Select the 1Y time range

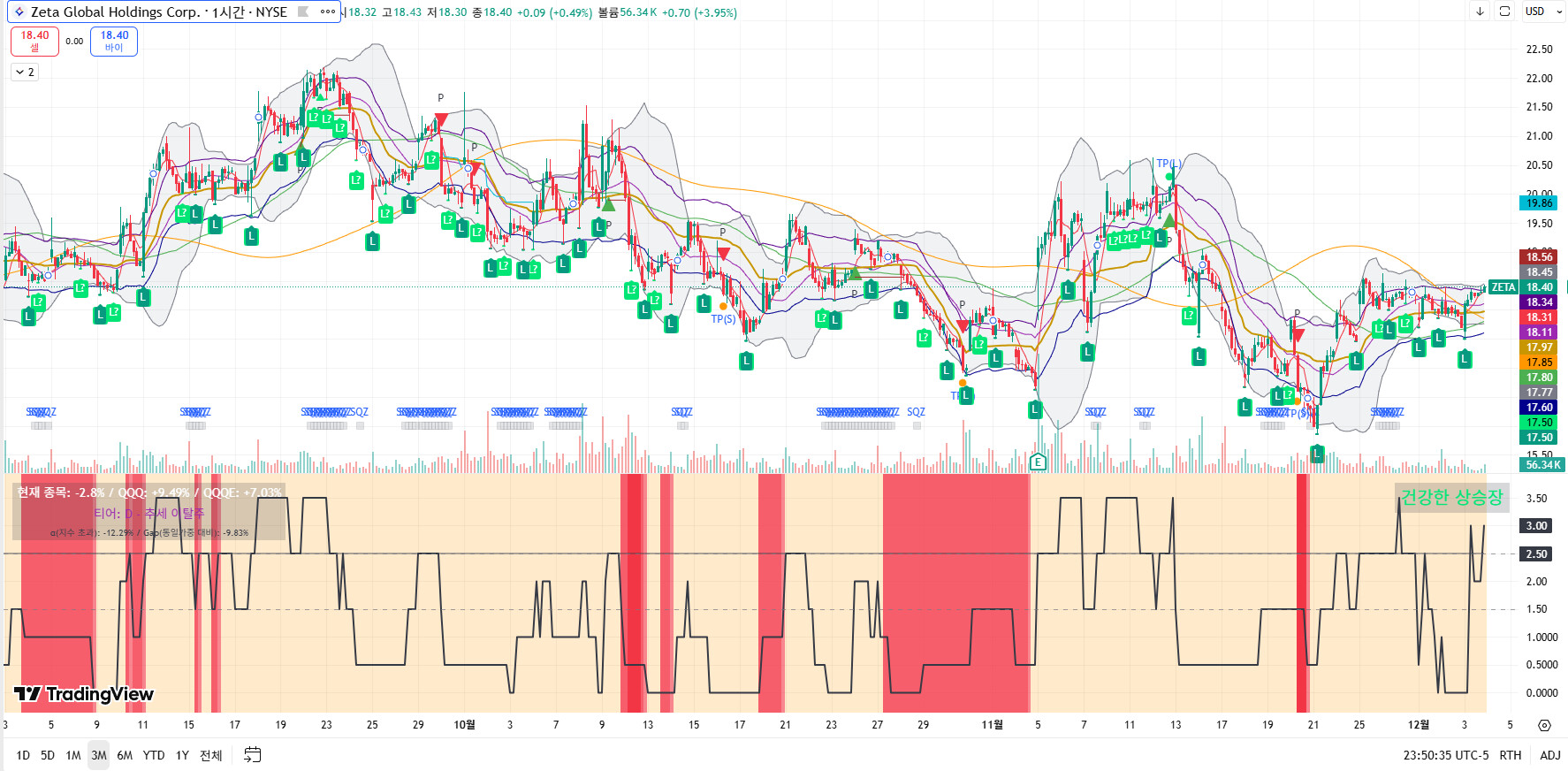tap(182, 755)
